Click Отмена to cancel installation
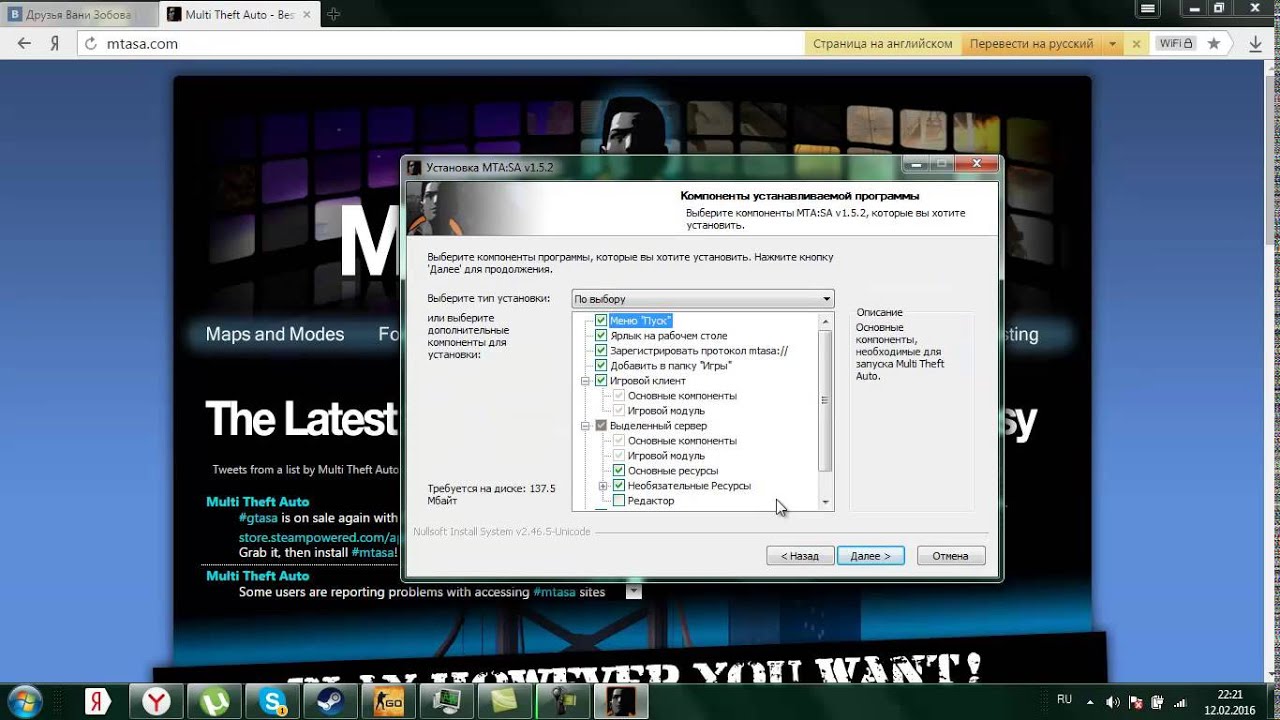The image size is (1280, 720). [951, 556]
